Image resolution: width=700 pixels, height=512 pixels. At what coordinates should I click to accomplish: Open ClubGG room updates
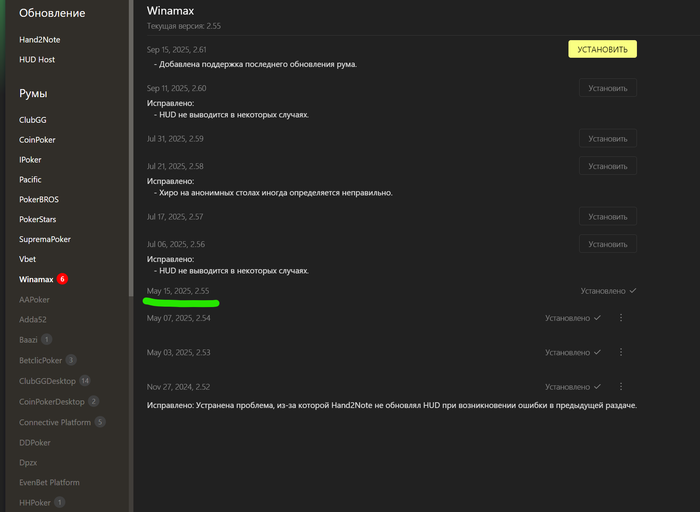tap(33, 120)
